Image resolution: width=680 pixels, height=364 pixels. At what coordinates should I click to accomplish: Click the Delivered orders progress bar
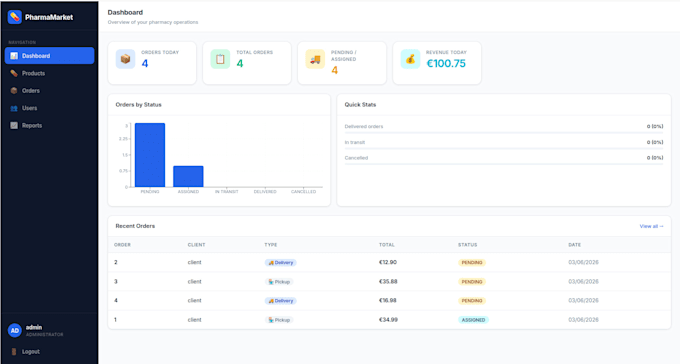(x=504, y=132)
